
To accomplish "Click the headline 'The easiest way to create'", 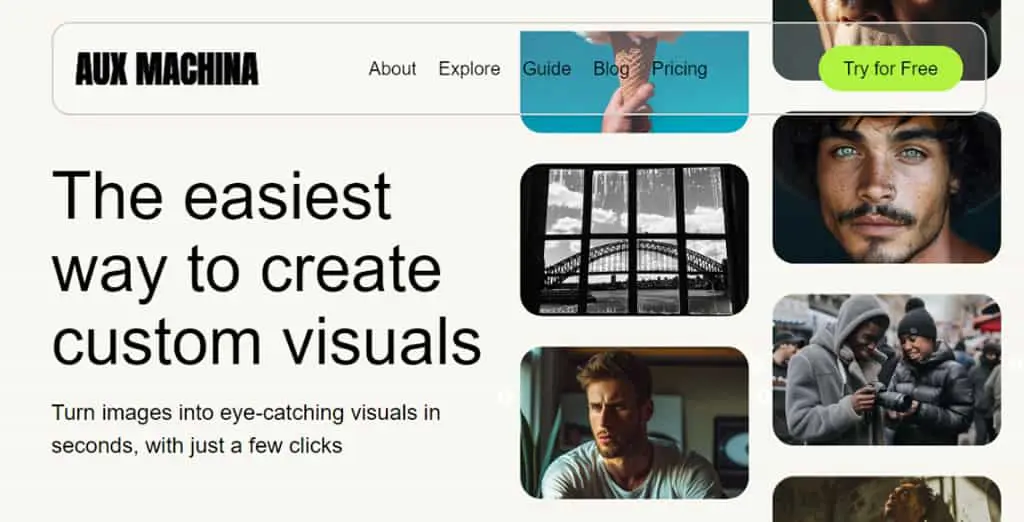I will [247, 233].
